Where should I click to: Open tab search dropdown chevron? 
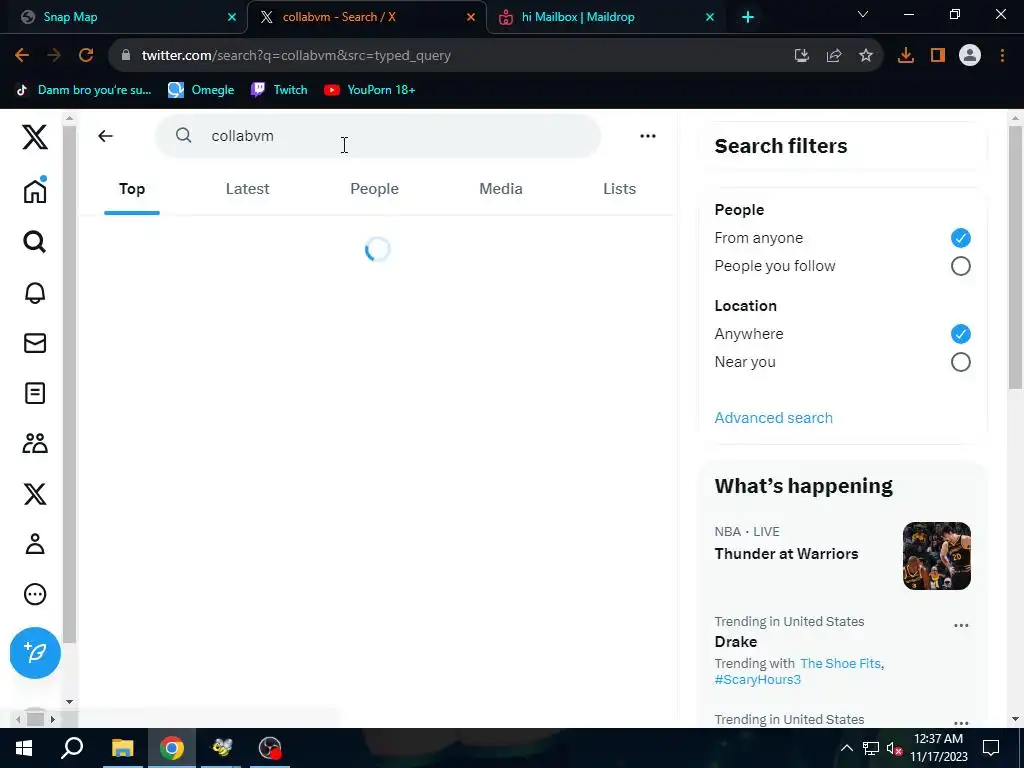tap(863, 14)
